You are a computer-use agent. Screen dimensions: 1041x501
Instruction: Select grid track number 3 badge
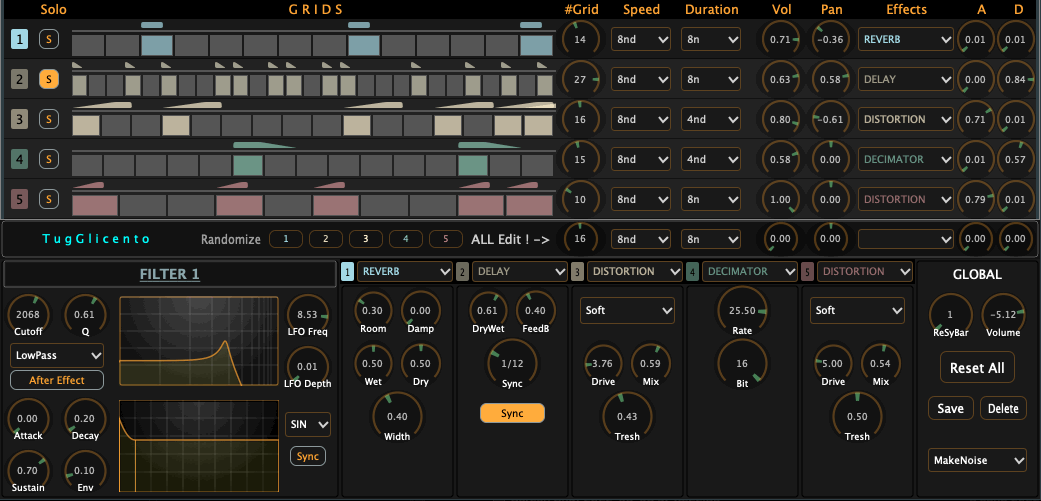[x=19, y=119]
